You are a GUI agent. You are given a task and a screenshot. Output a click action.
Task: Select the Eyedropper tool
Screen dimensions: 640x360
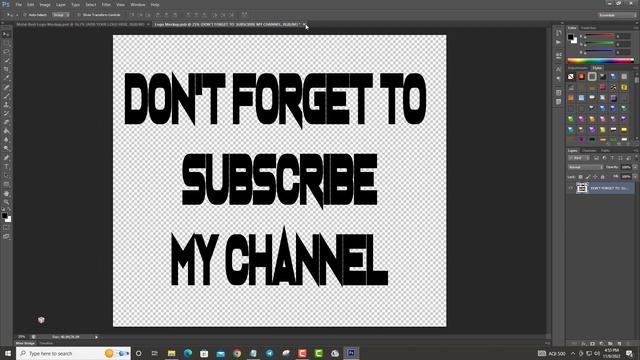tap(6, 78)
